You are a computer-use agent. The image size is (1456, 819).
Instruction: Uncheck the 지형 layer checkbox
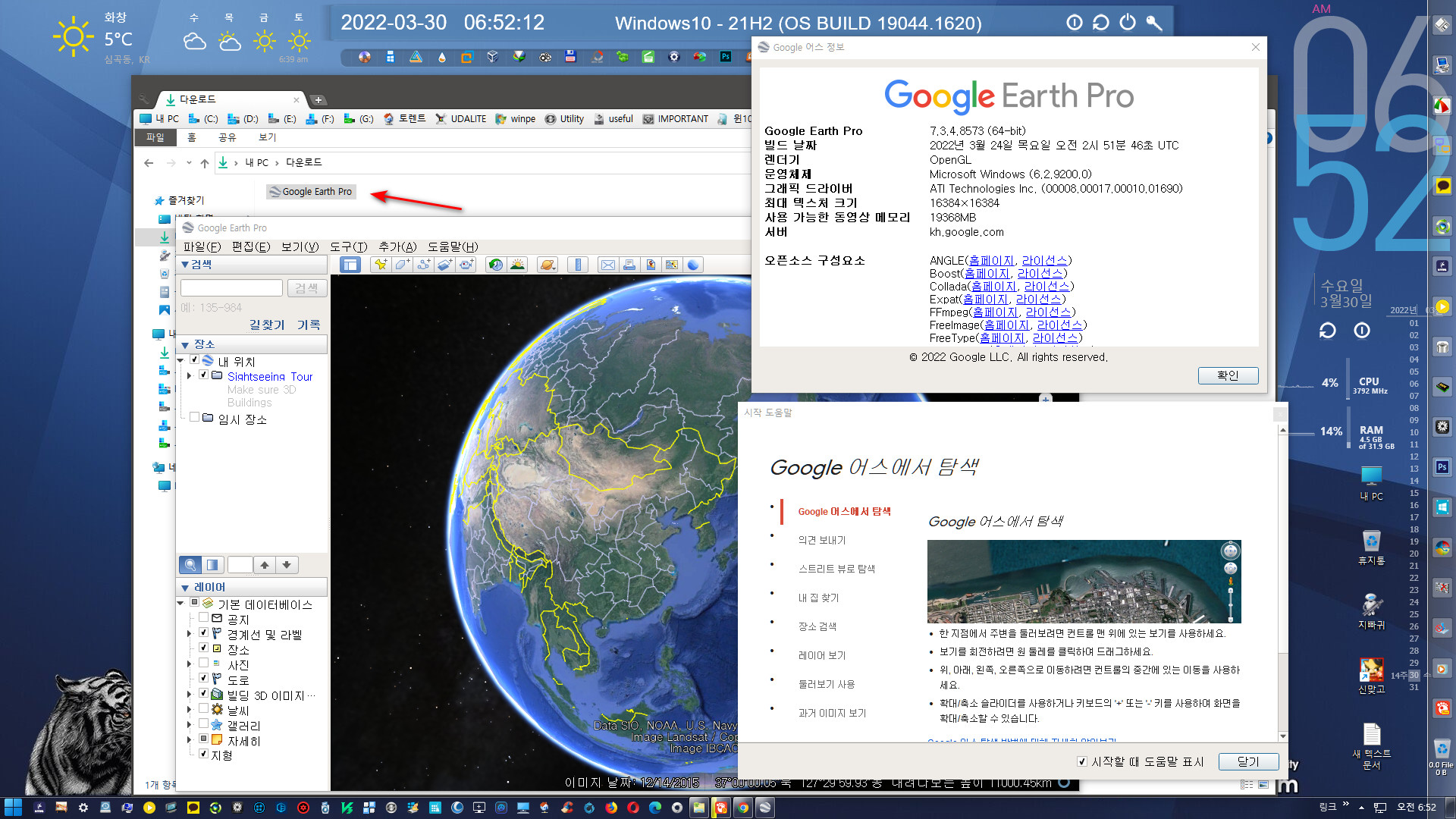click(x=203, y=754)
